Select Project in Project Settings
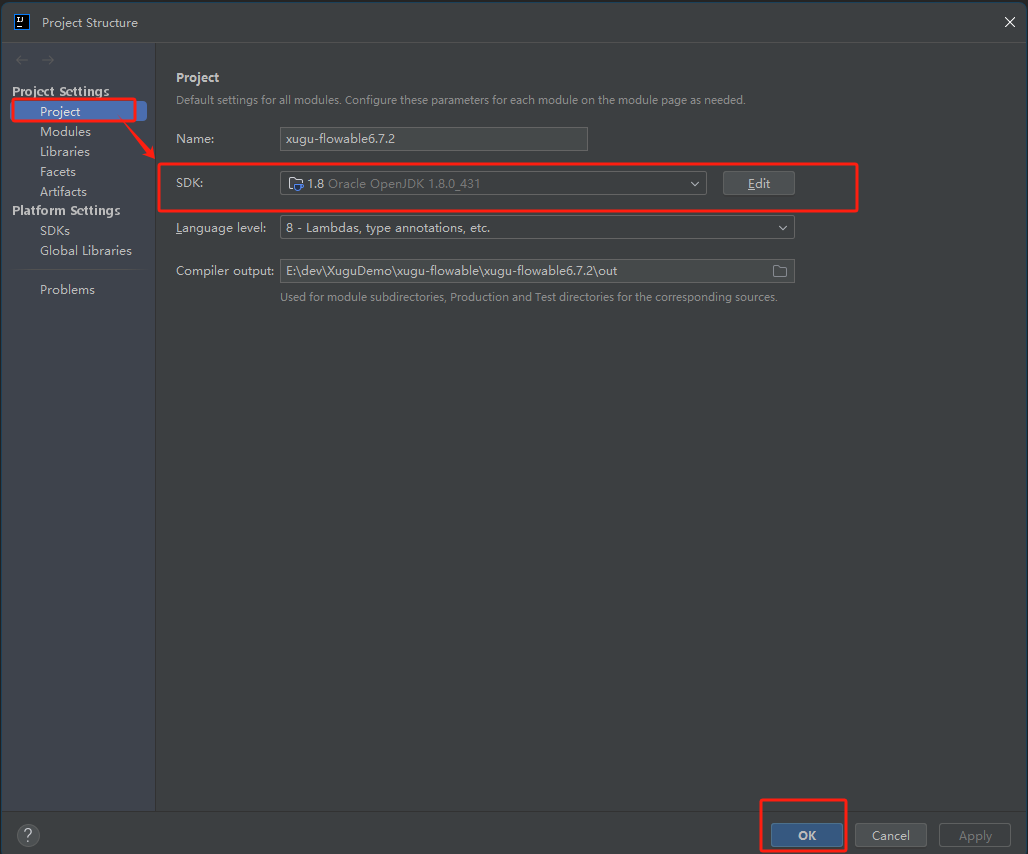The image size is (1028, 854). pos(60,111)
